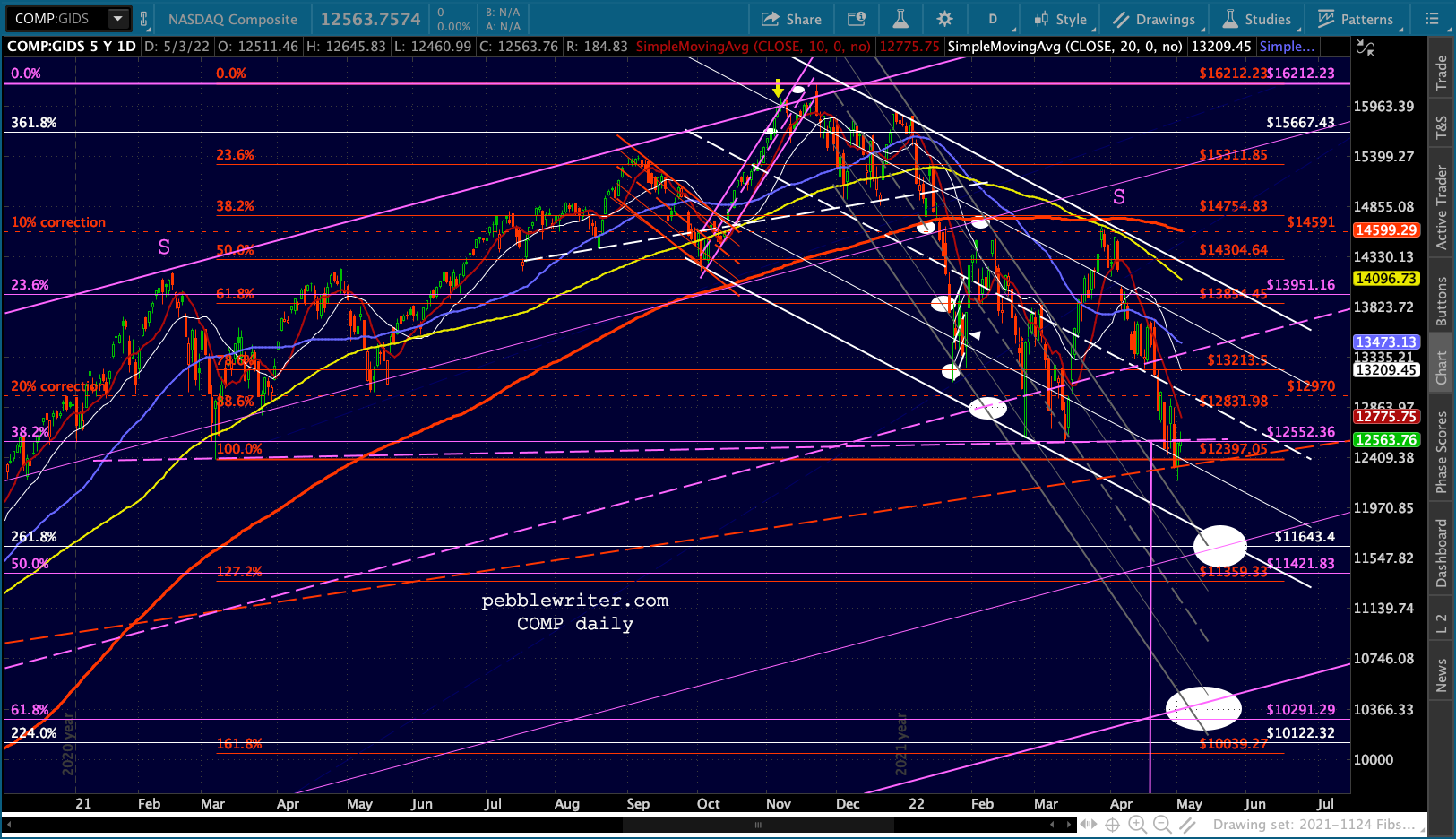Toggle the scroll-bar compress arrows icon
The image size is (1456, 839).
[1089, 825]
